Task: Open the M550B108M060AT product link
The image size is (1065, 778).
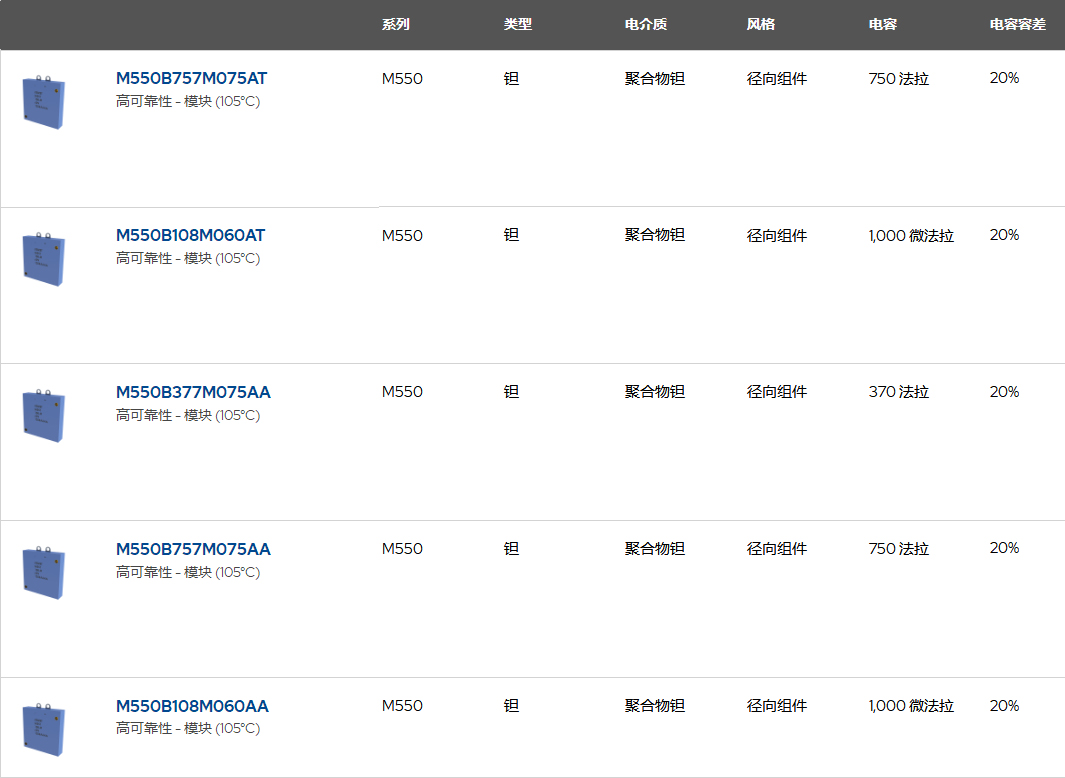Action: [190, 235]
